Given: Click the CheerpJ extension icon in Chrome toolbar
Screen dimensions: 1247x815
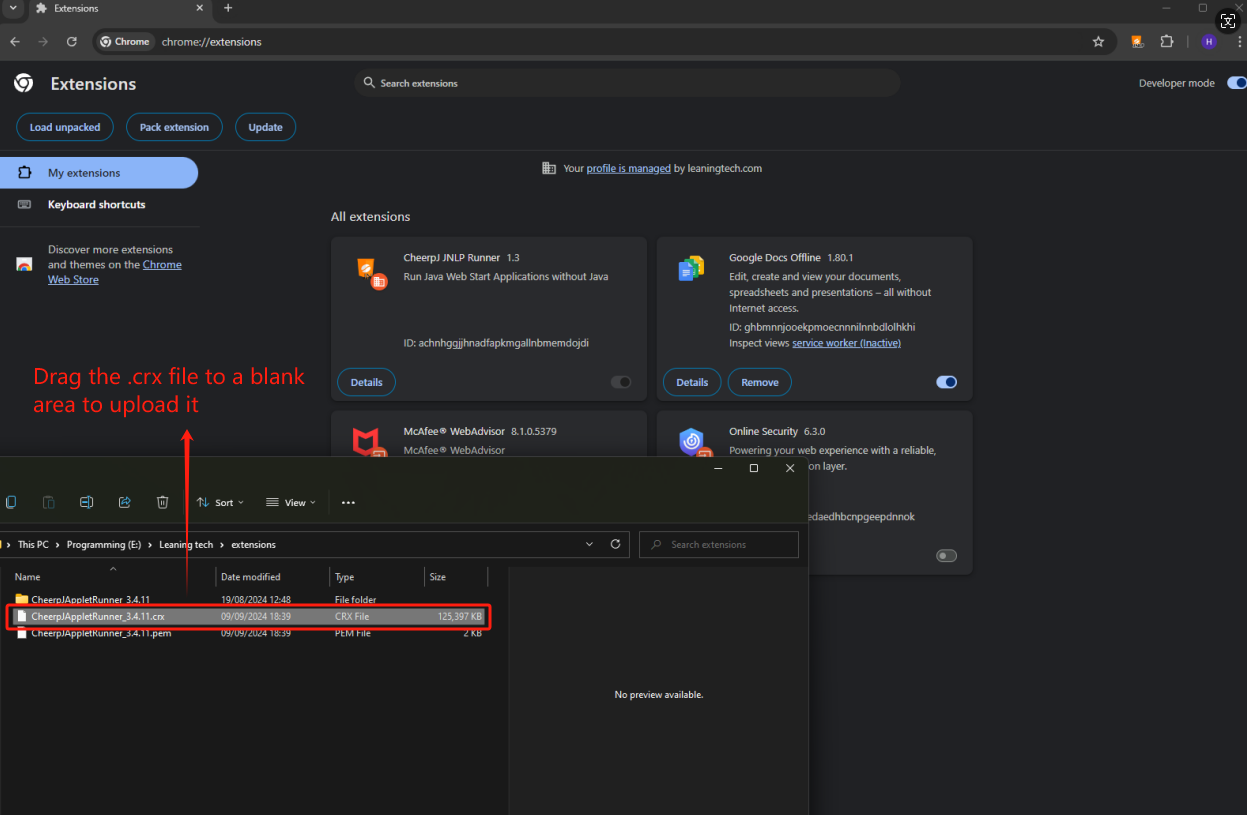Looking at the screenshot, I should click(1137, 42).
